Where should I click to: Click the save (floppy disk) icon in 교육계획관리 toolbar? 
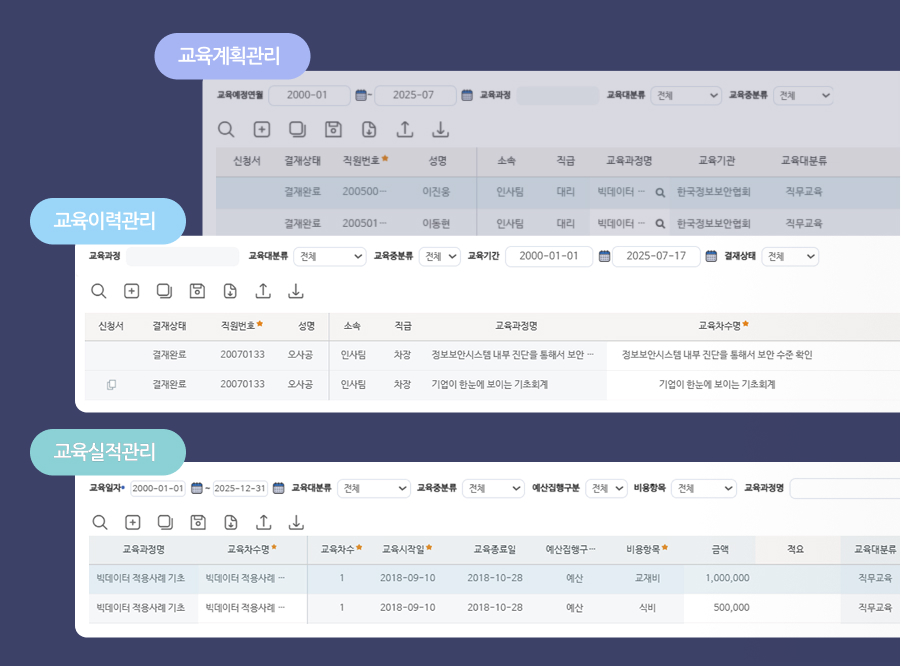[x=333, y=129]
